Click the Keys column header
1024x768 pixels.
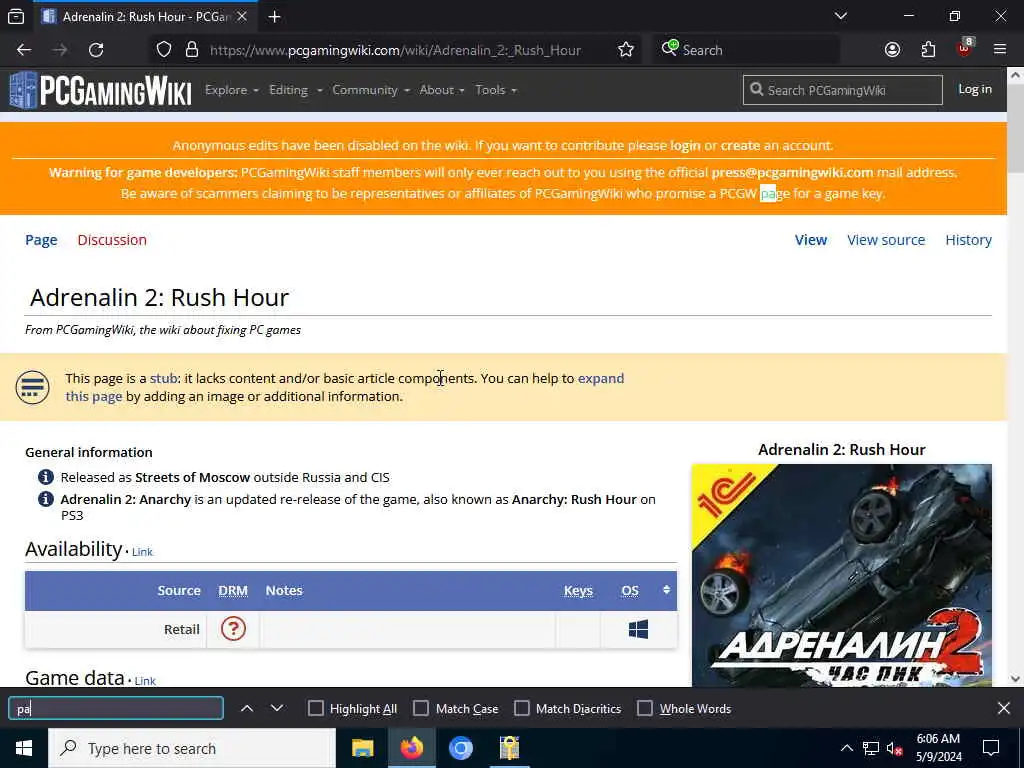(578, 590)
